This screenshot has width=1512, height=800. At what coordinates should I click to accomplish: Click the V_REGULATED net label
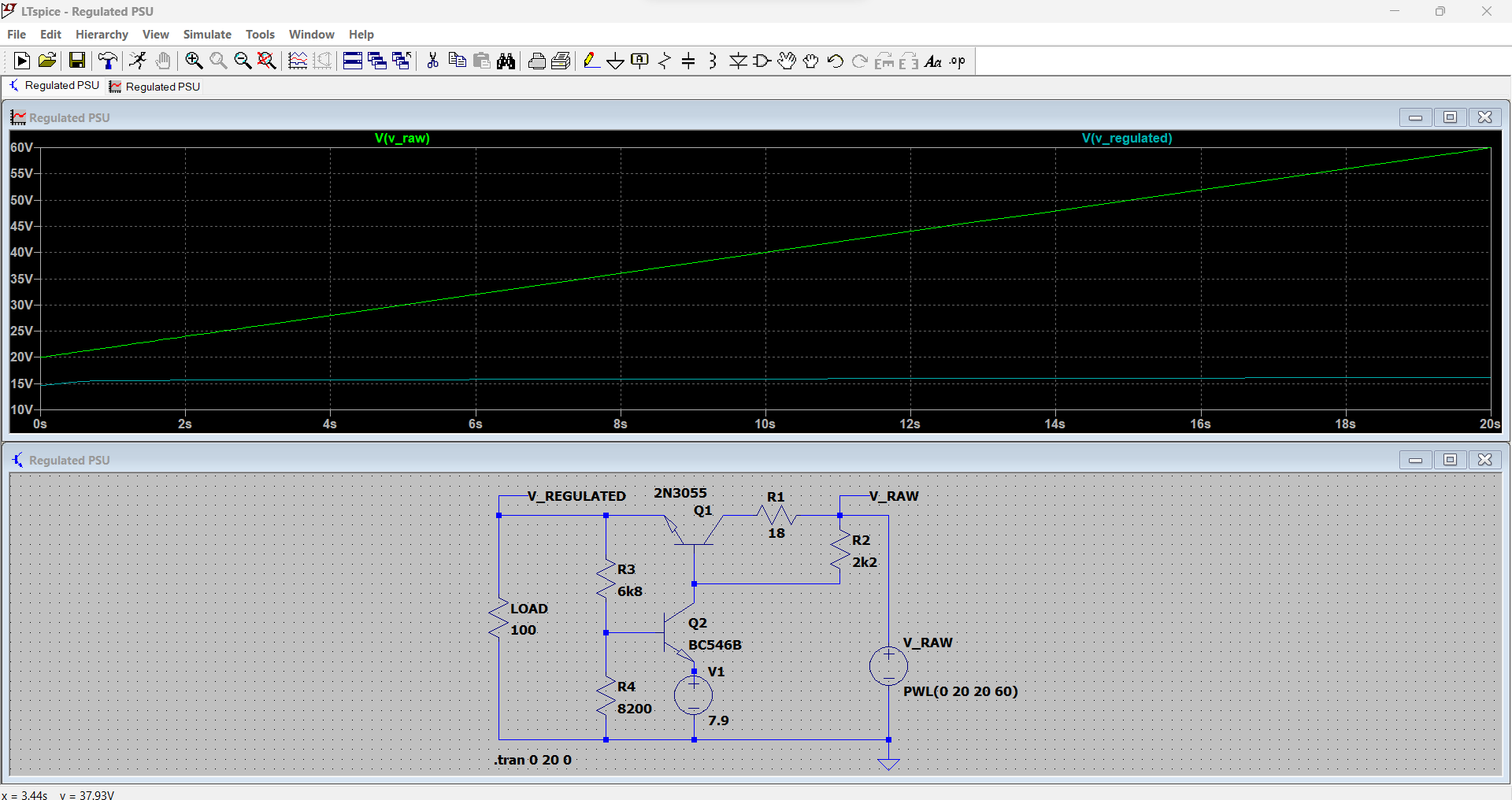click(576, 496)
